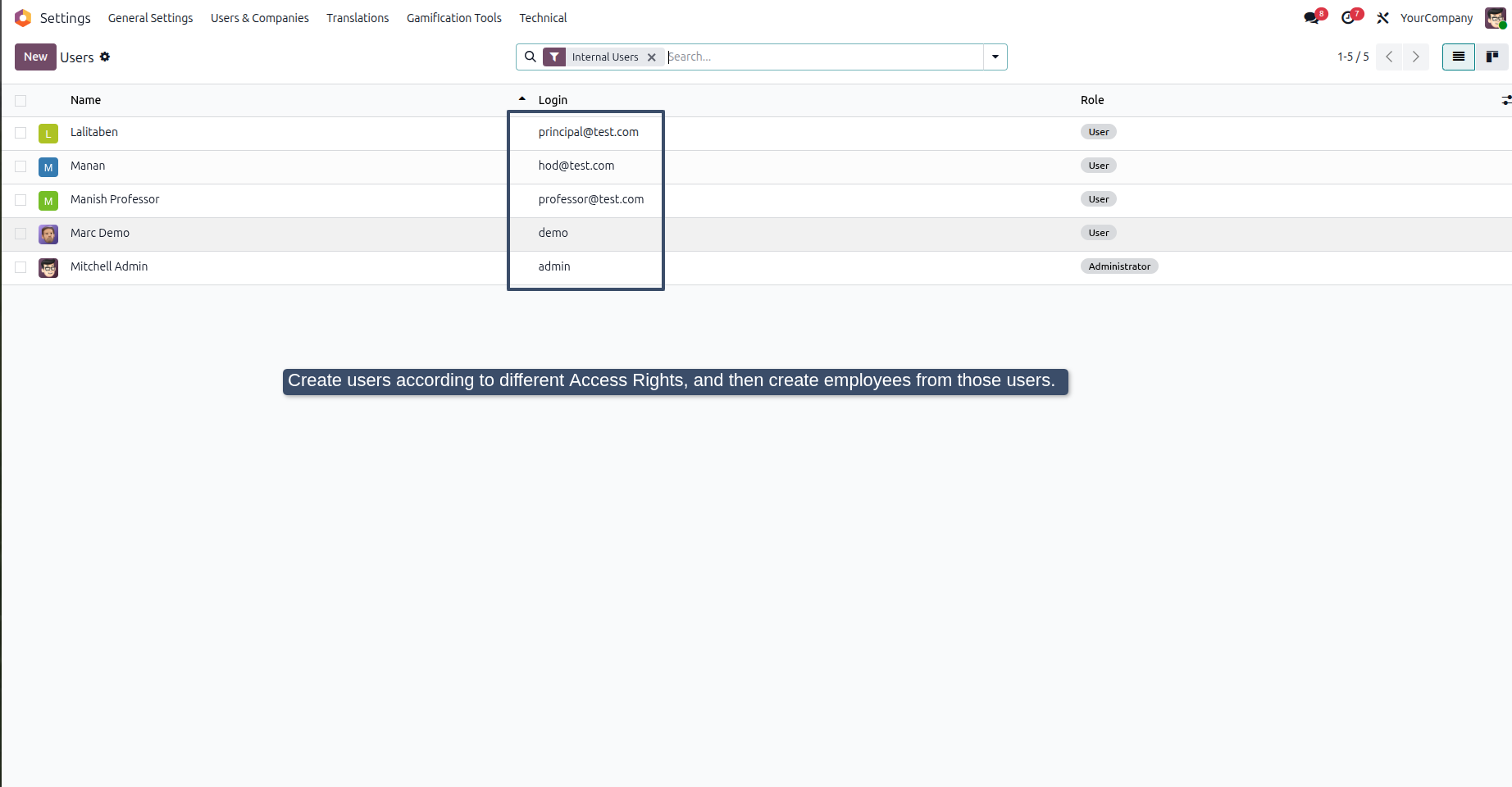
Task: Open the General Settings menu
Action: pos(151,18)
